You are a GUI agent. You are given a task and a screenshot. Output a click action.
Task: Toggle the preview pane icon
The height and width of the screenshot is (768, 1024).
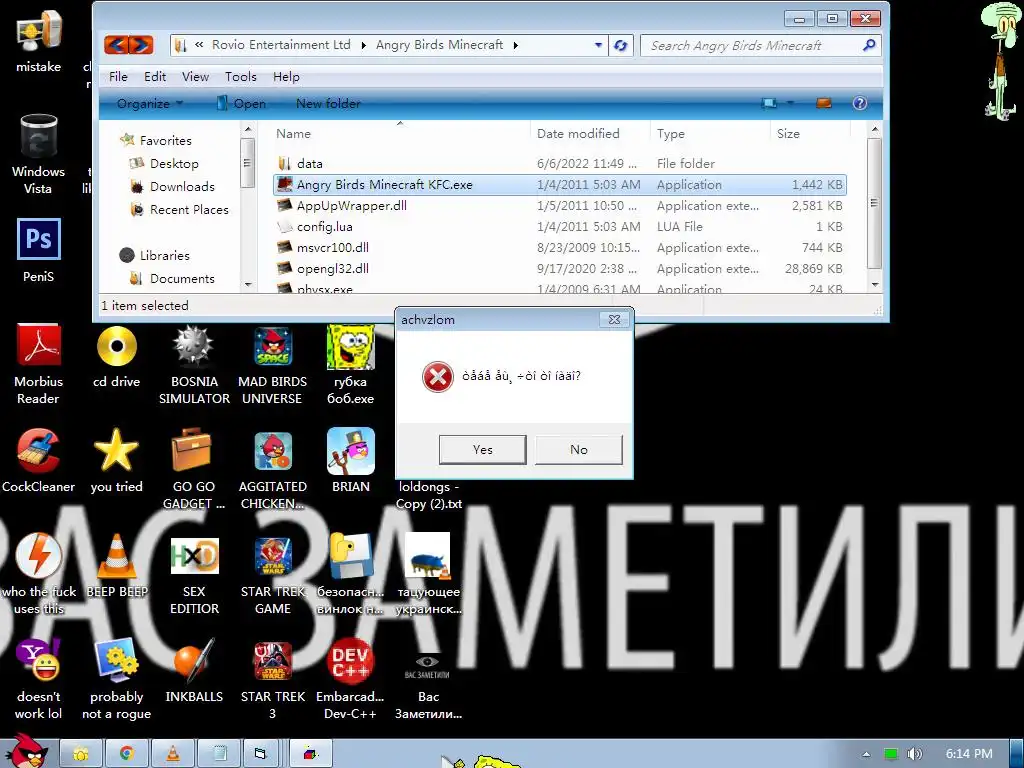(824, 103)
